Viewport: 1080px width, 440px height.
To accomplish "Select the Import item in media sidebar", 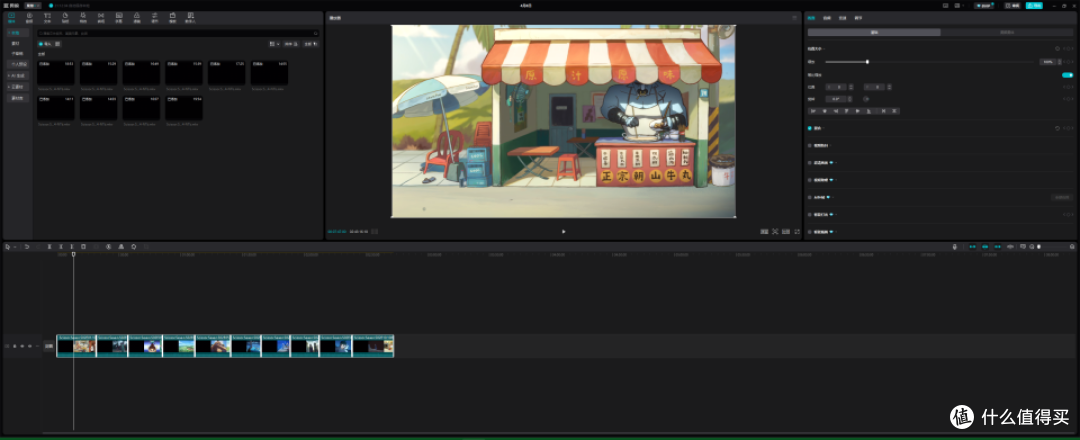I will (x=16, y=43).
